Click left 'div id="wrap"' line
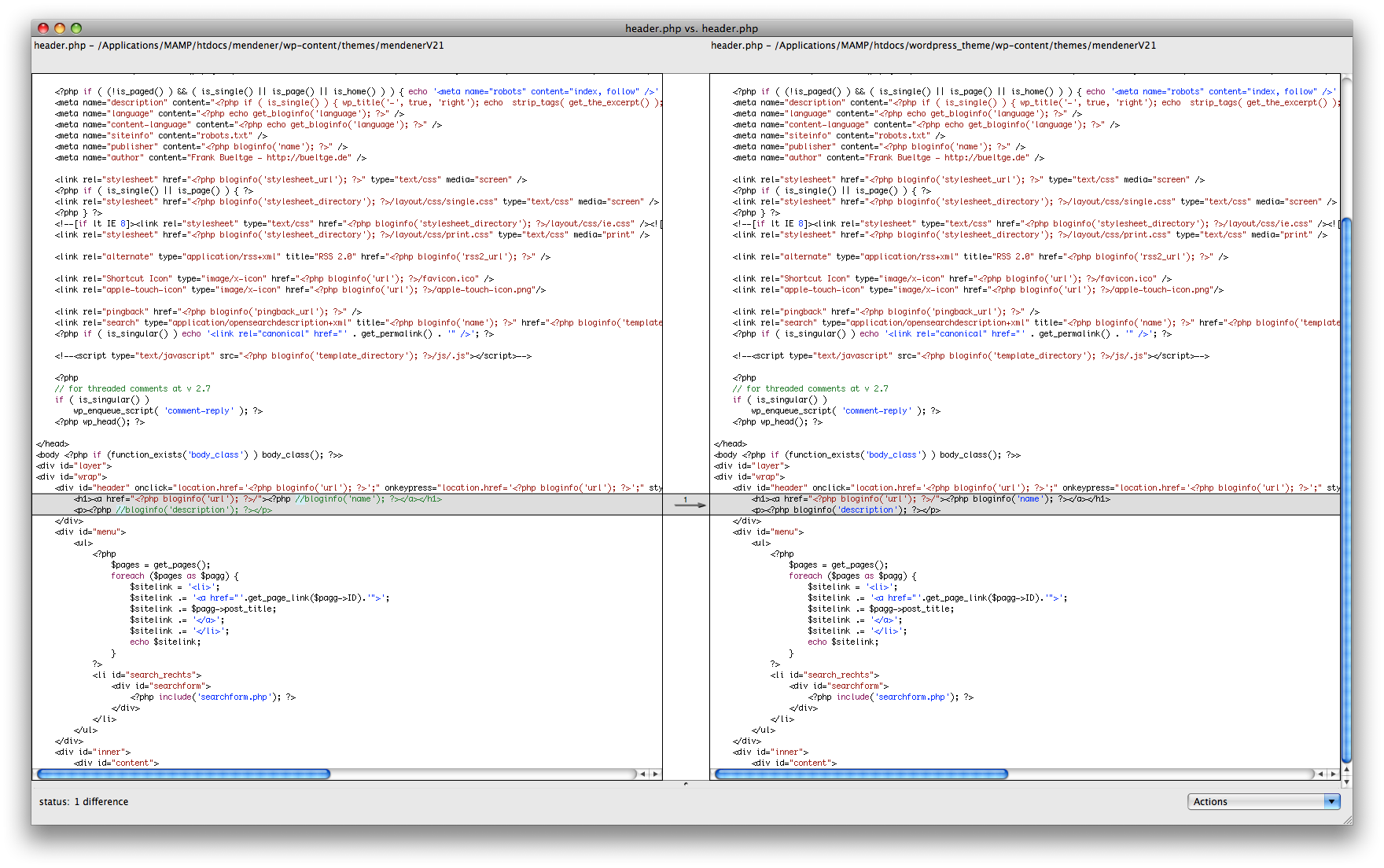 coord(72,477)
